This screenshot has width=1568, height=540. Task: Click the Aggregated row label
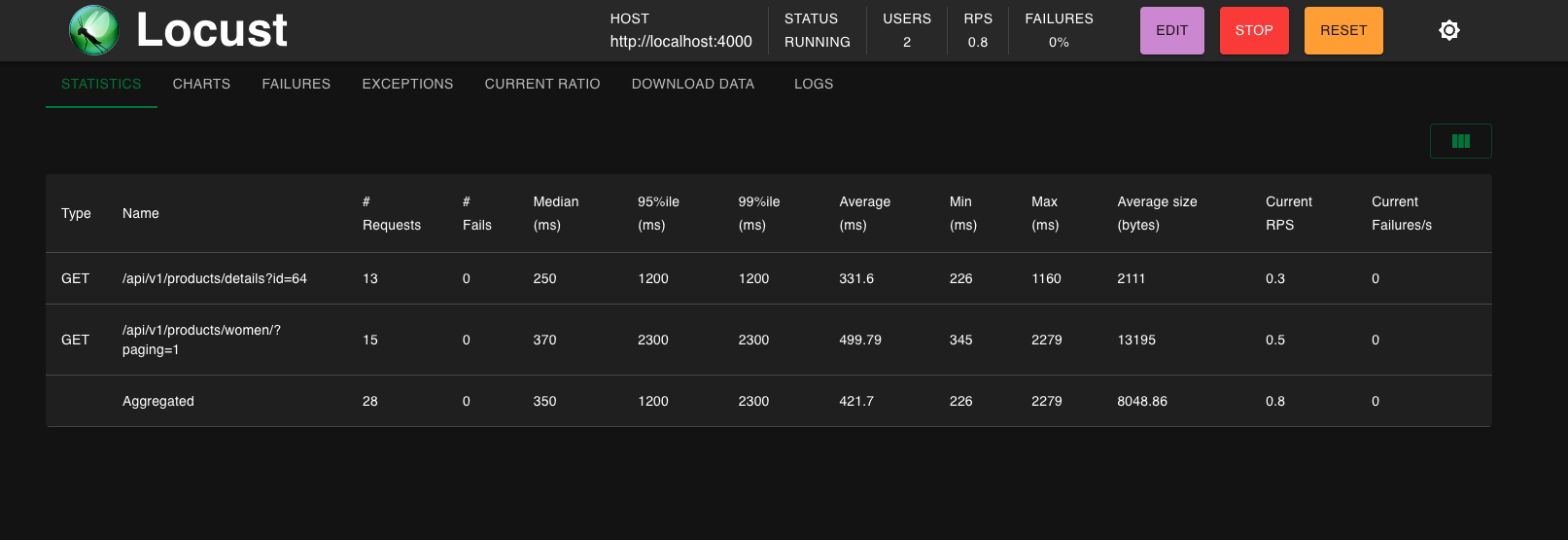[158, 401]
